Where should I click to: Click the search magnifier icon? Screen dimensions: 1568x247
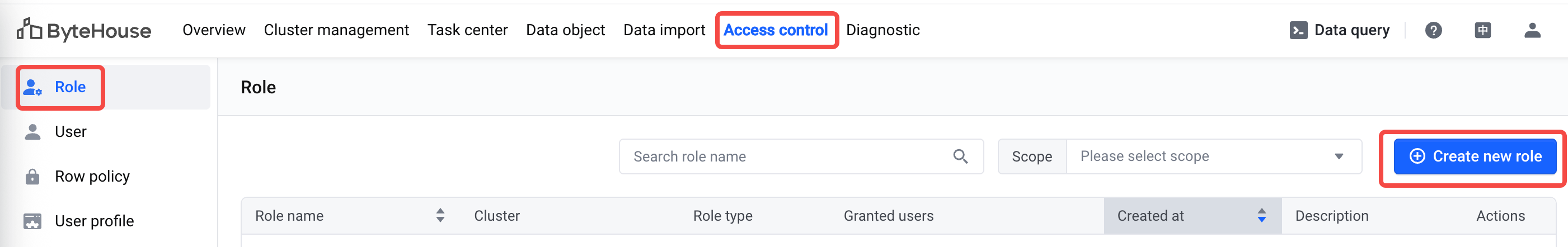click(x=960, y=156)
